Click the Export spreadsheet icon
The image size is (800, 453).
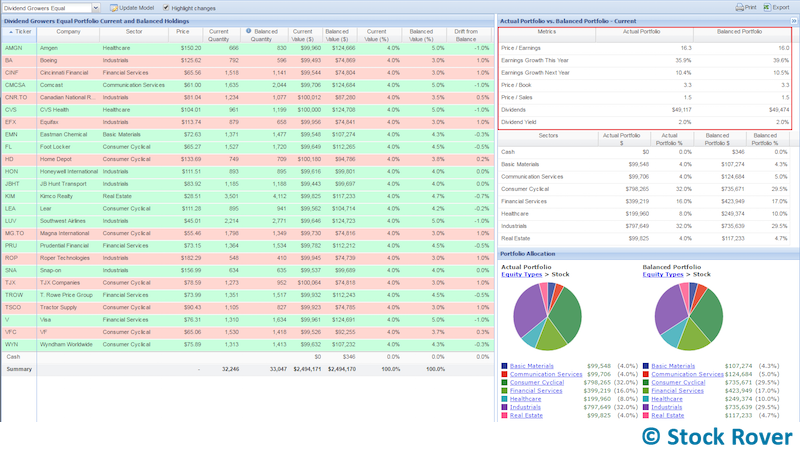tap(767, 7)
